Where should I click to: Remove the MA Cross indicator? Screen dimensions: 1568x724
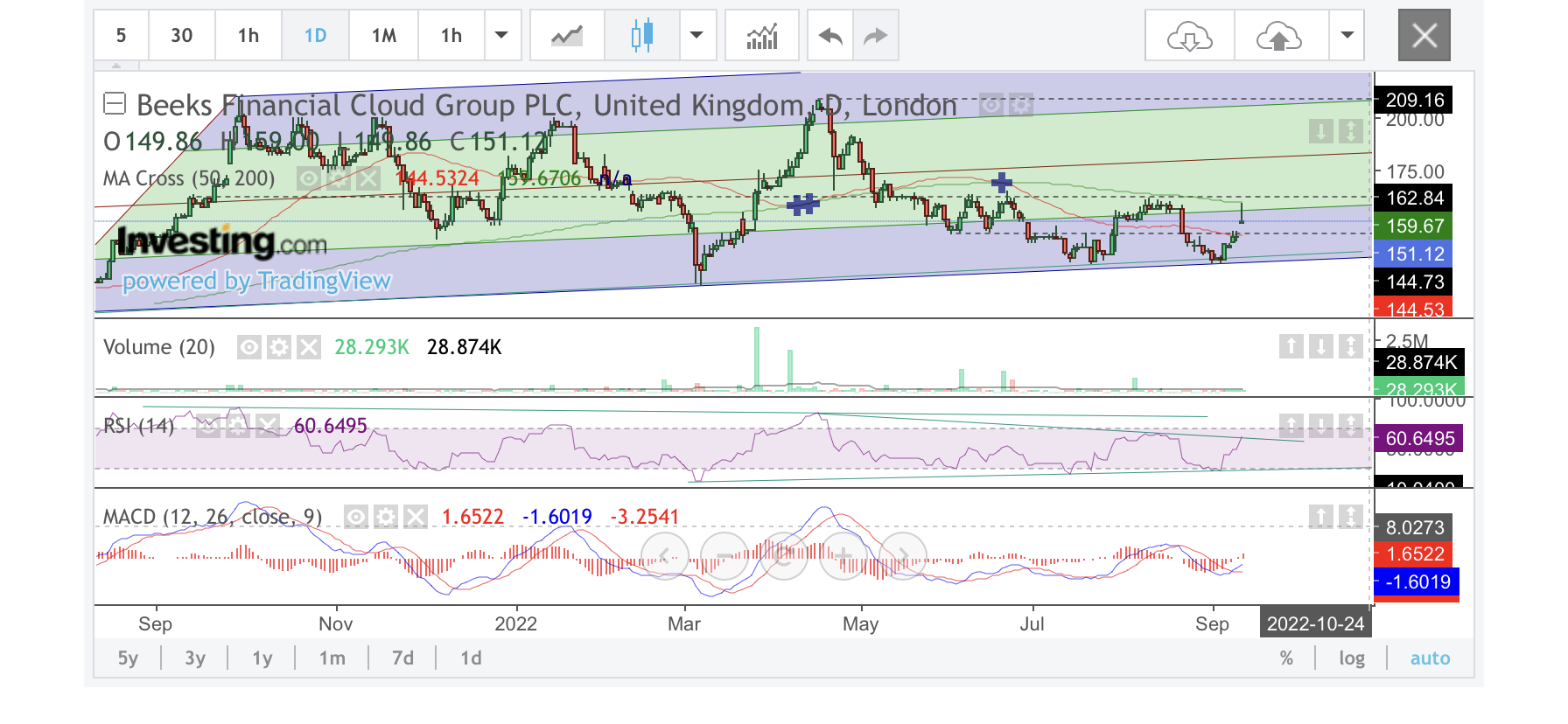point(367,179)
